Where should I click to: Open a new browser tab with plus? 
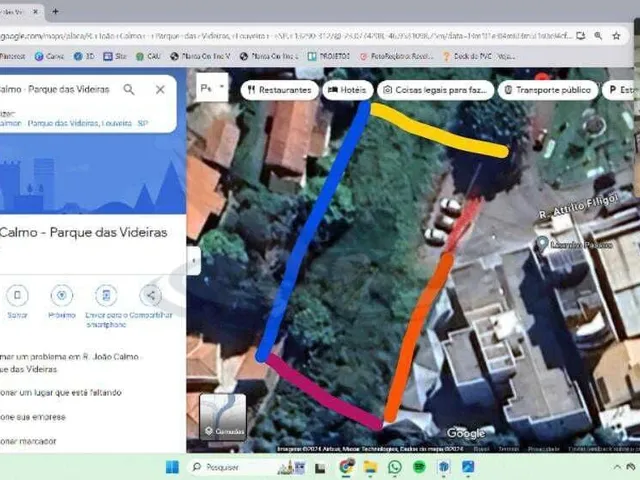click(x=55, y=11)
